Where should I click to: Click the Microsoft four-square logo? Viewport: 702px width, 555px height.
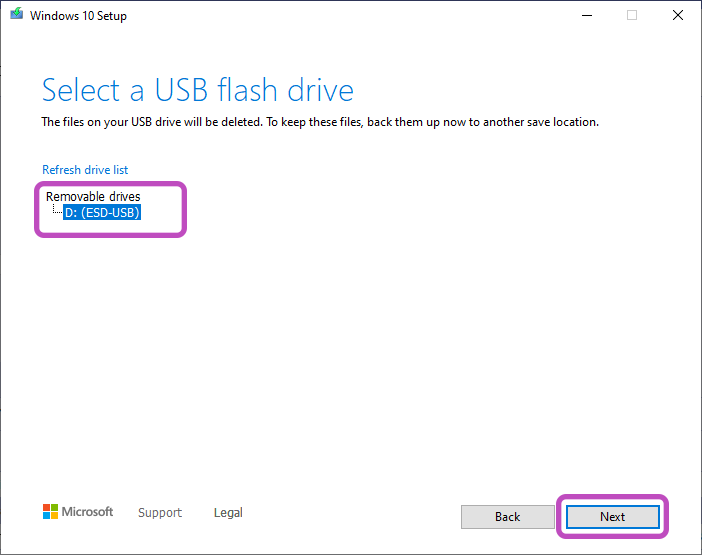[51, 512]
